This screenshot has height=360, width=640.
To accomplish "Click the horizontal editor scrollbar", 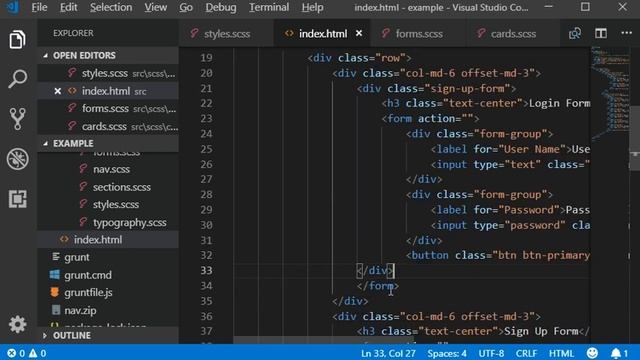I will 323,340.
